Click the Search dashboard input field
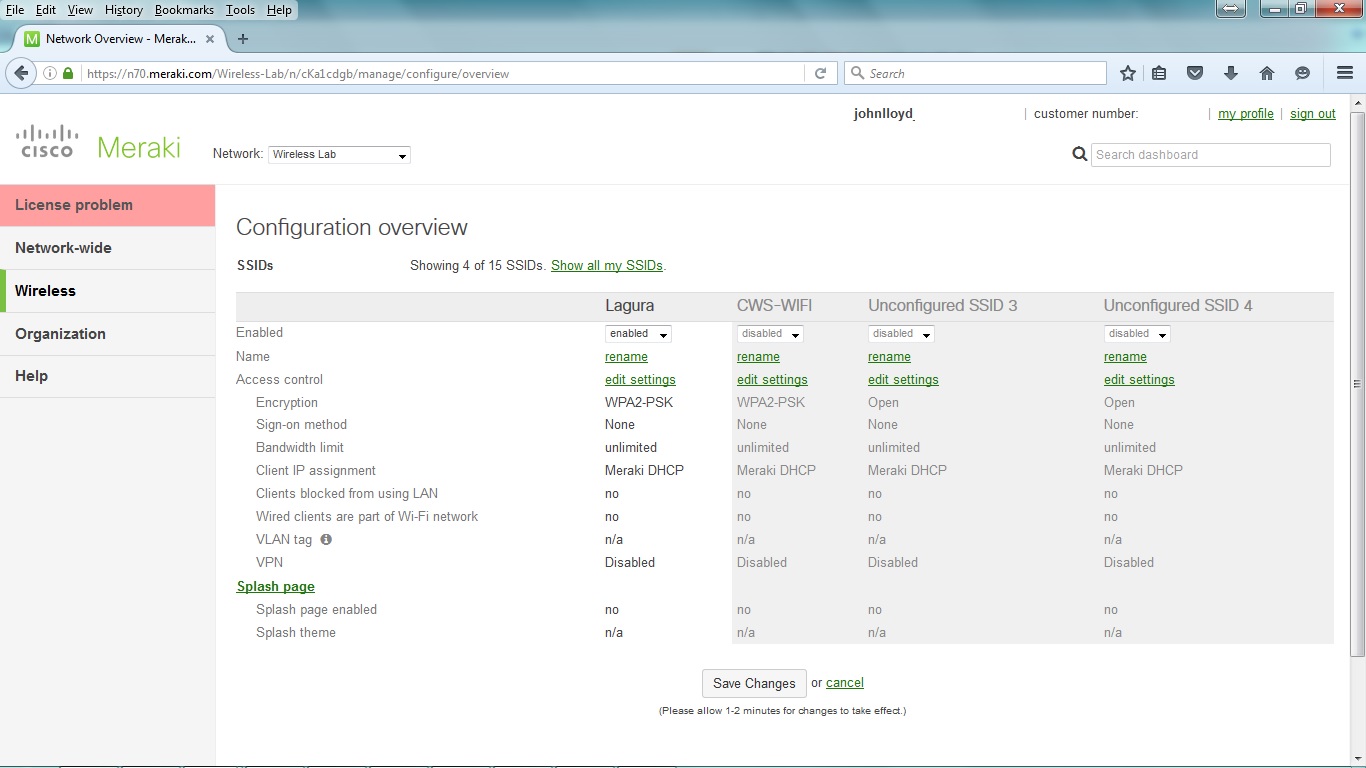This screenshot has height=768, width=1366. pyautogui.click(x=1210, y=154)
